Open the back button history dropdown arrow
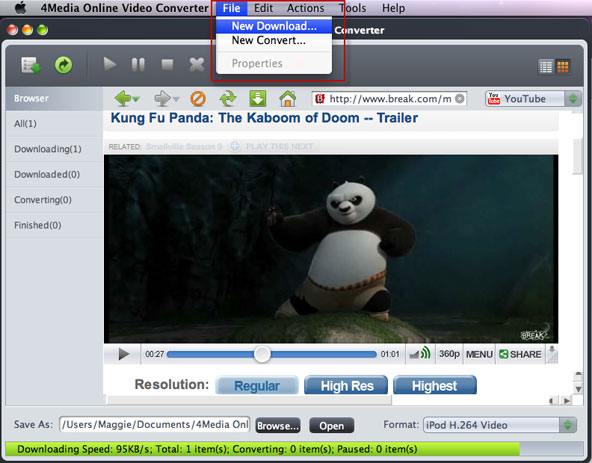Image resolution: width=592 pixels, height=463 pixels. coord(136,99)
